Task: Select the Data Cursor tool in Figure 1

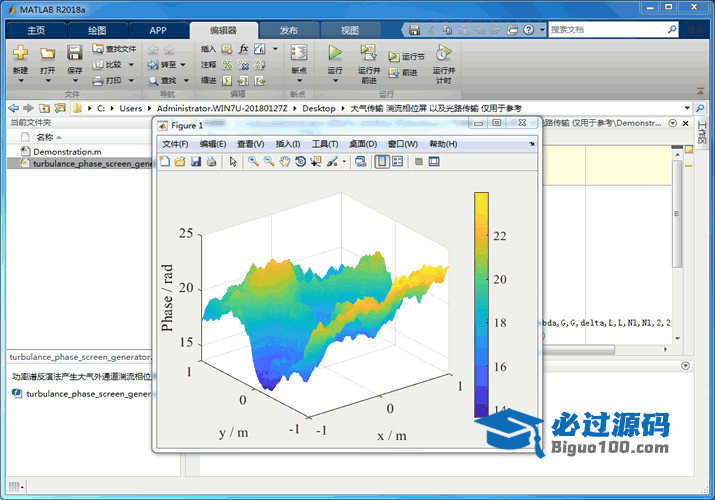Action: click(316, 161)
